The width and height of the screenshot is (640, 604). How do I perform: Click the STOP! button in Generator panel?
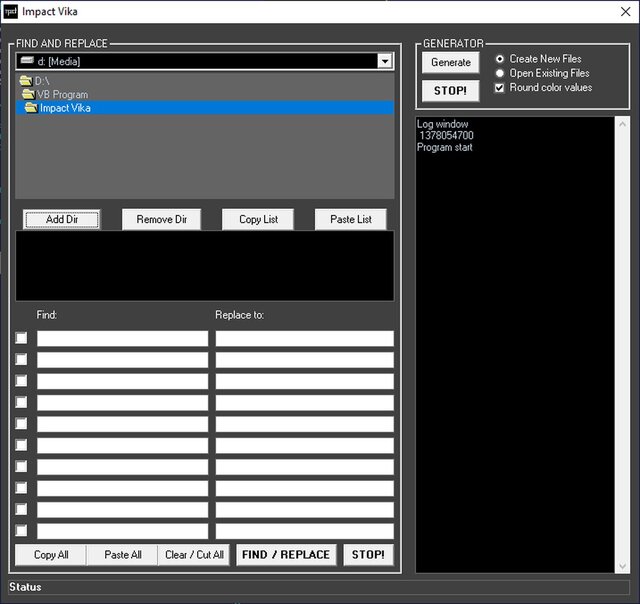pyautogui.click(x=450, y=91)
